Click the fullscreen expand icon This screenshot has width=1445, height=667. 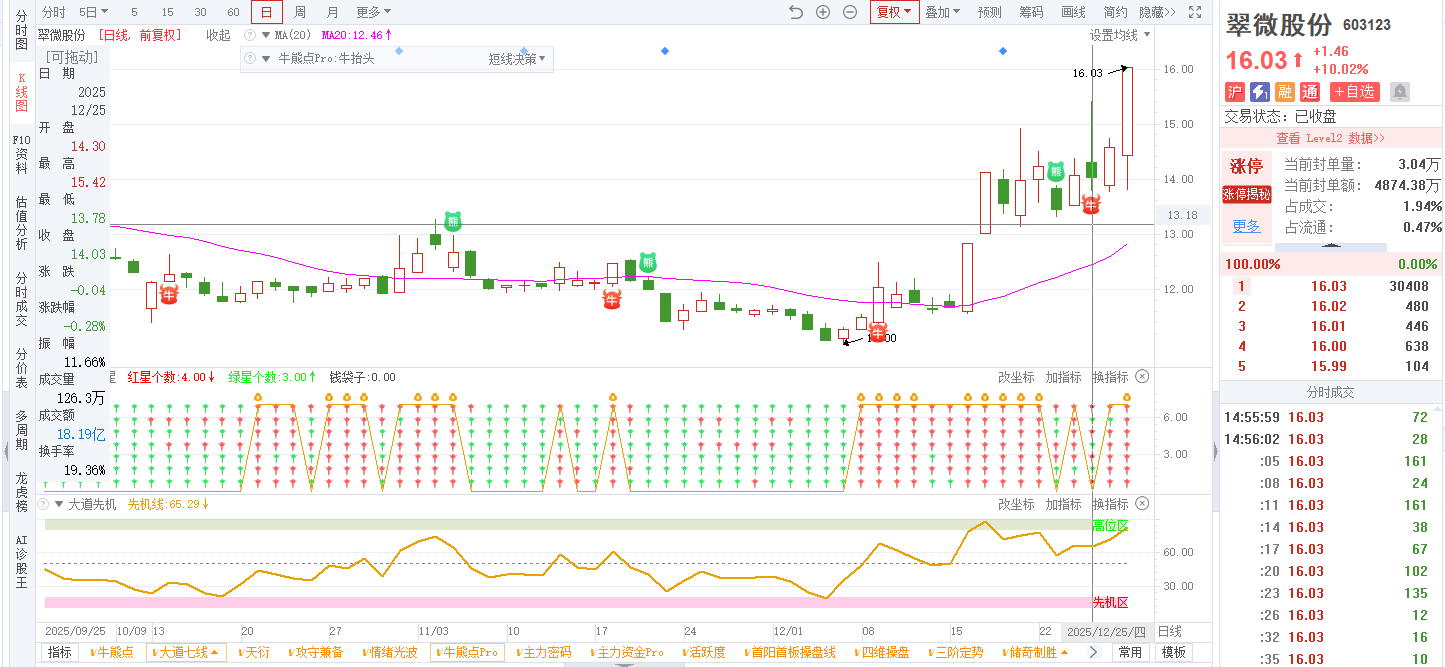(x=1194, y=12)
